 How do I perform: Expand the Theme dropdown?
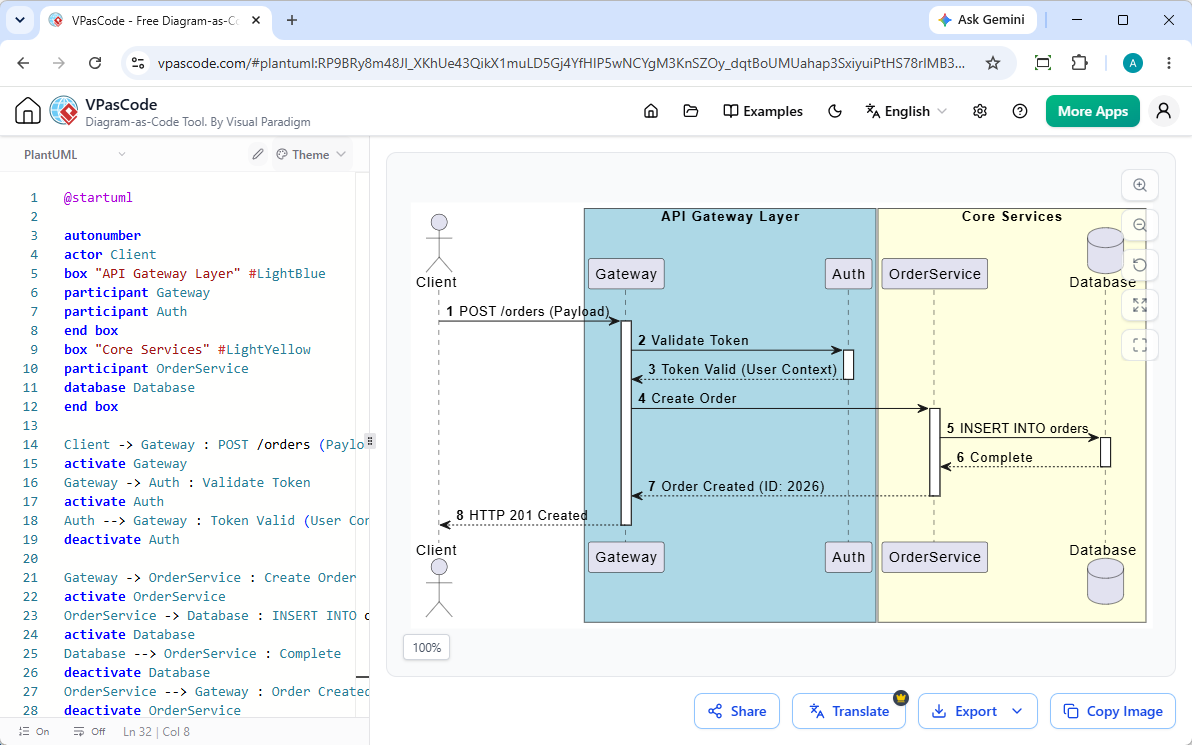[x=312, y=154]
